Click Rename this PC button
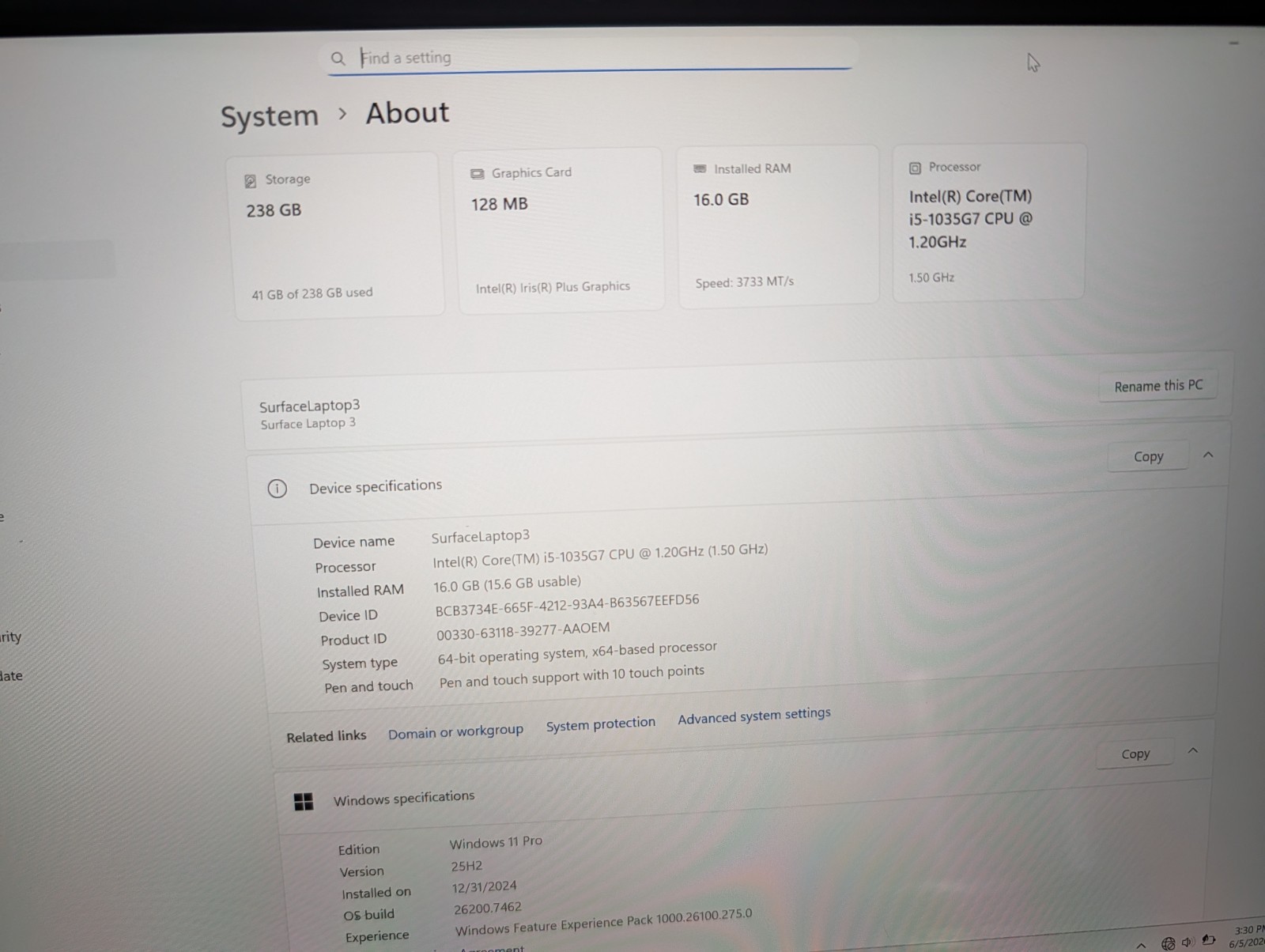1265x952 pixels. click(1158, 386)
